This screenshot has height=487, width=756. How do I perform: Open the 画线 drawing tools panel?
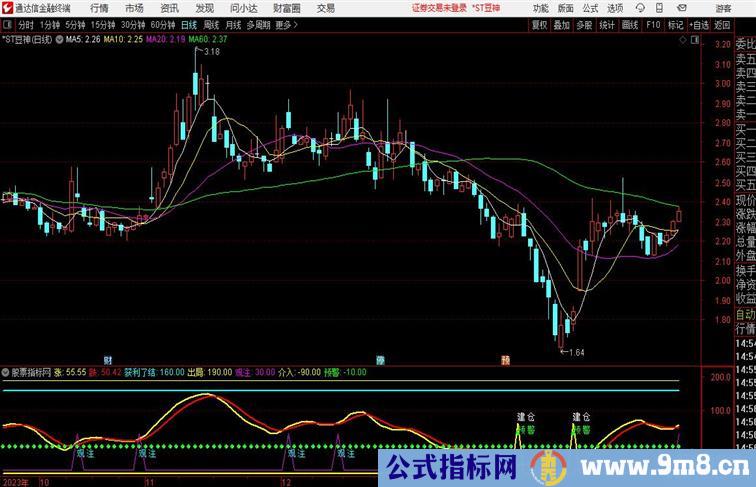point(629,25)
